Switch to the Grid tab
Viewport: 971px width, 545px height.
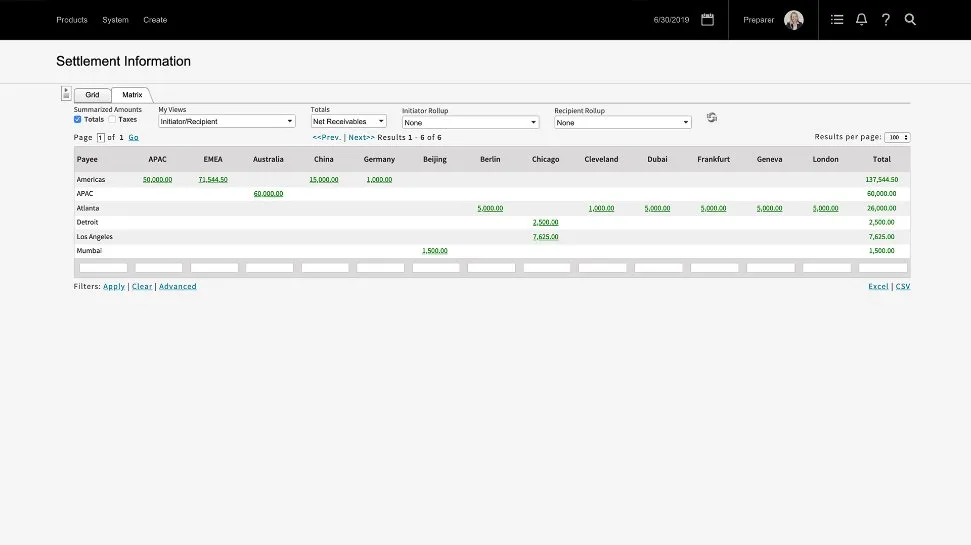click(x=92, y=95)
